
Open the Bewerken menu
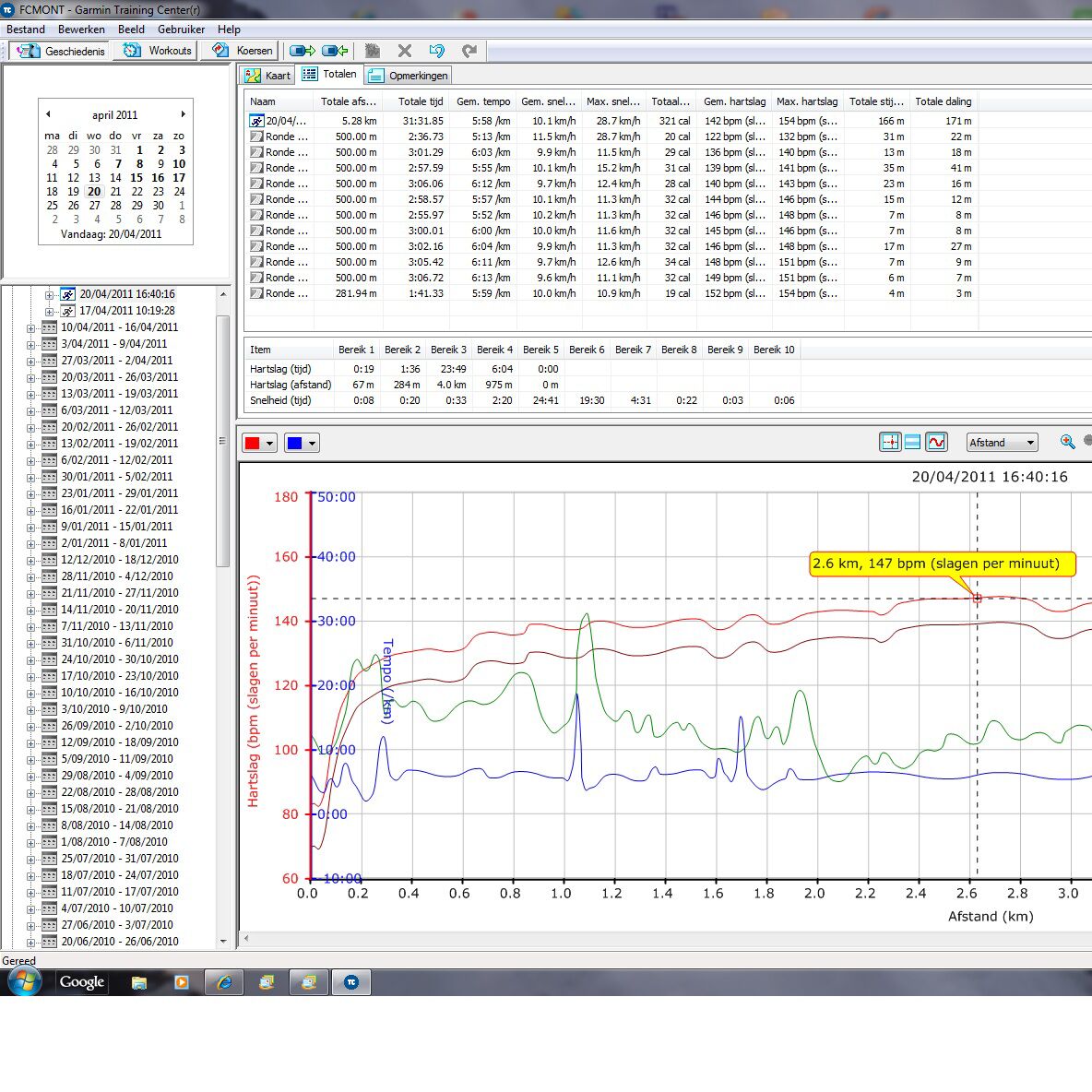[x=81, y=30]
